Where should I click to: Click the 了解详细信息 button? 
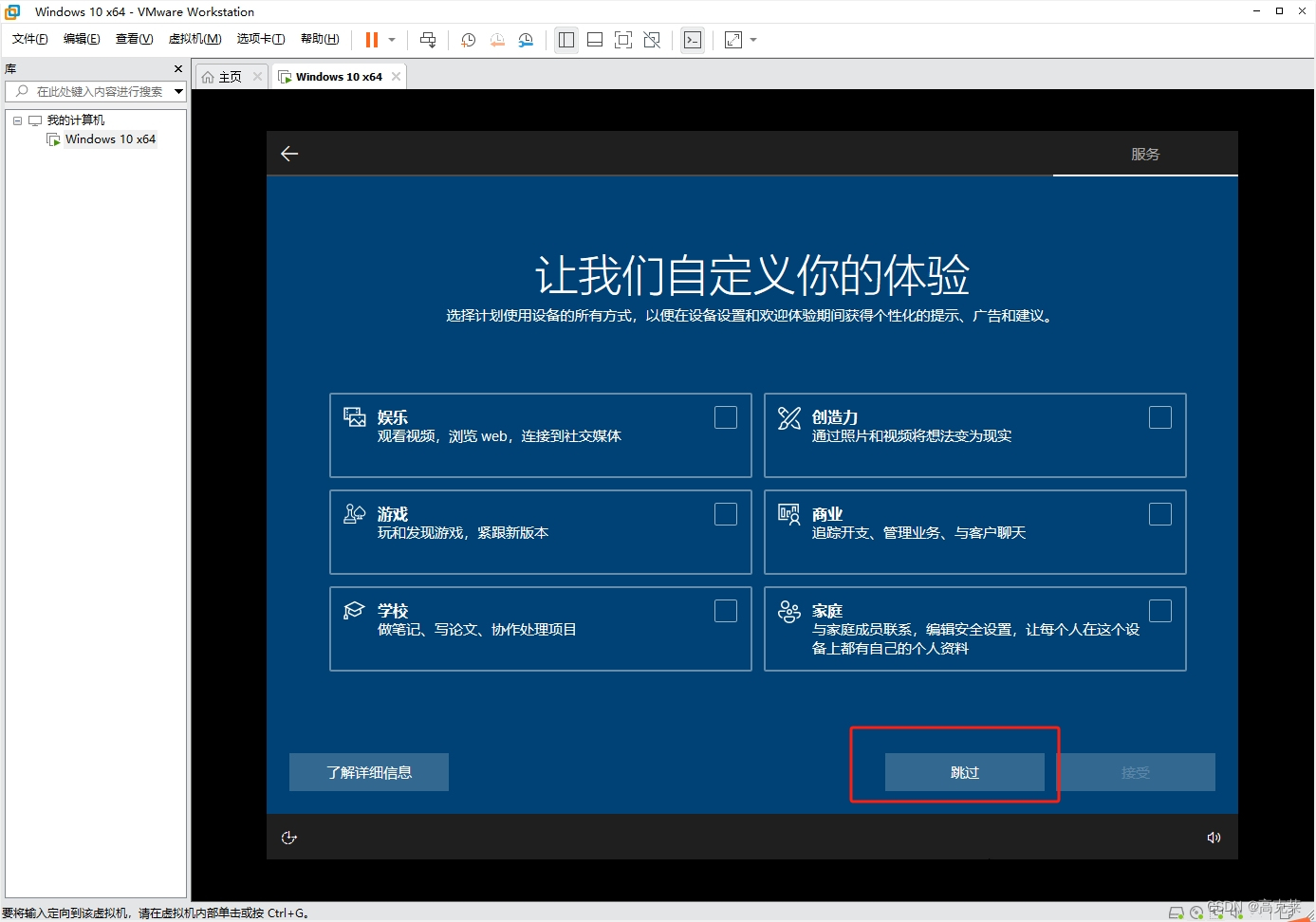pos(369,772)
